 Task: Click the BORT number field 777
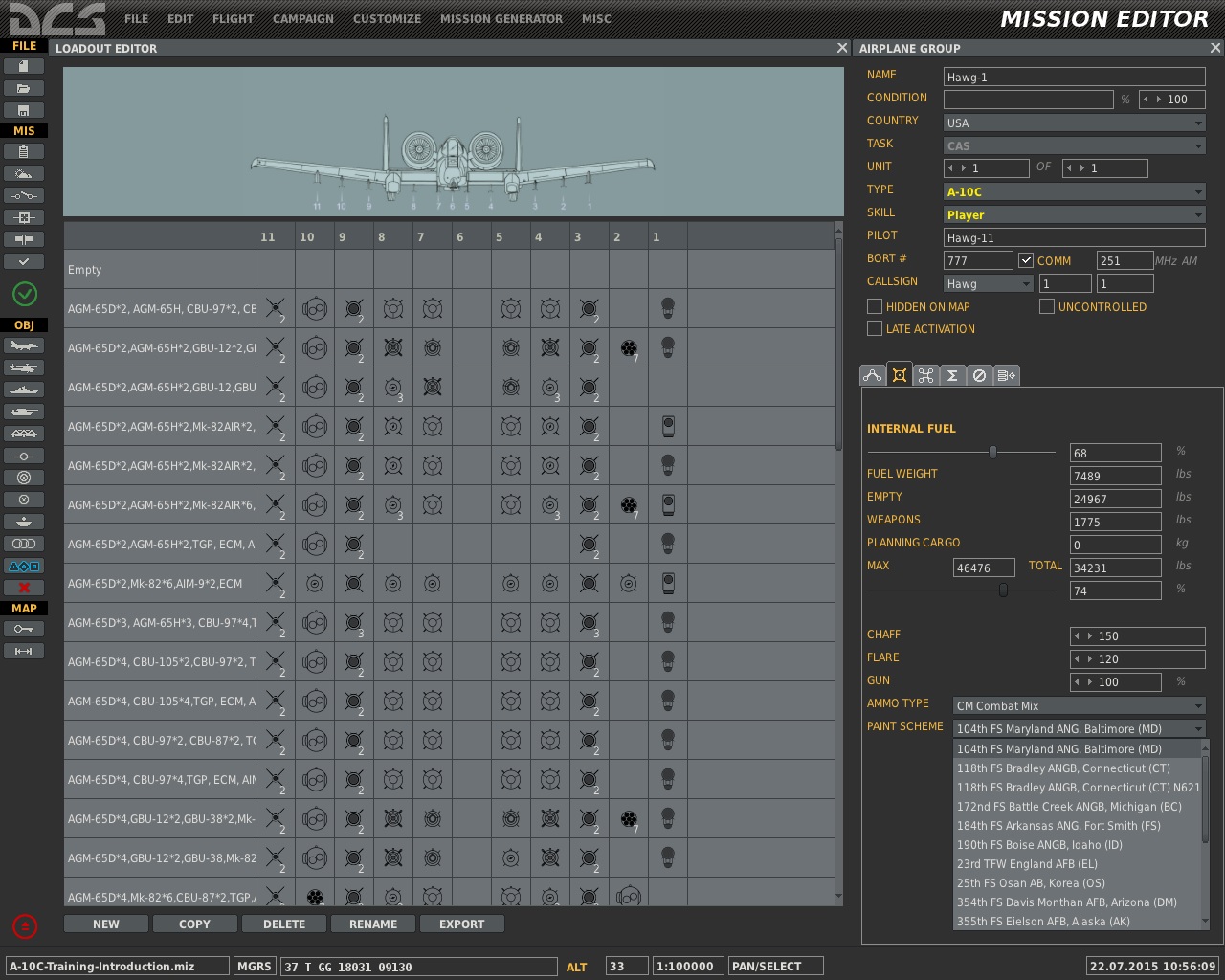coord(978,261)
